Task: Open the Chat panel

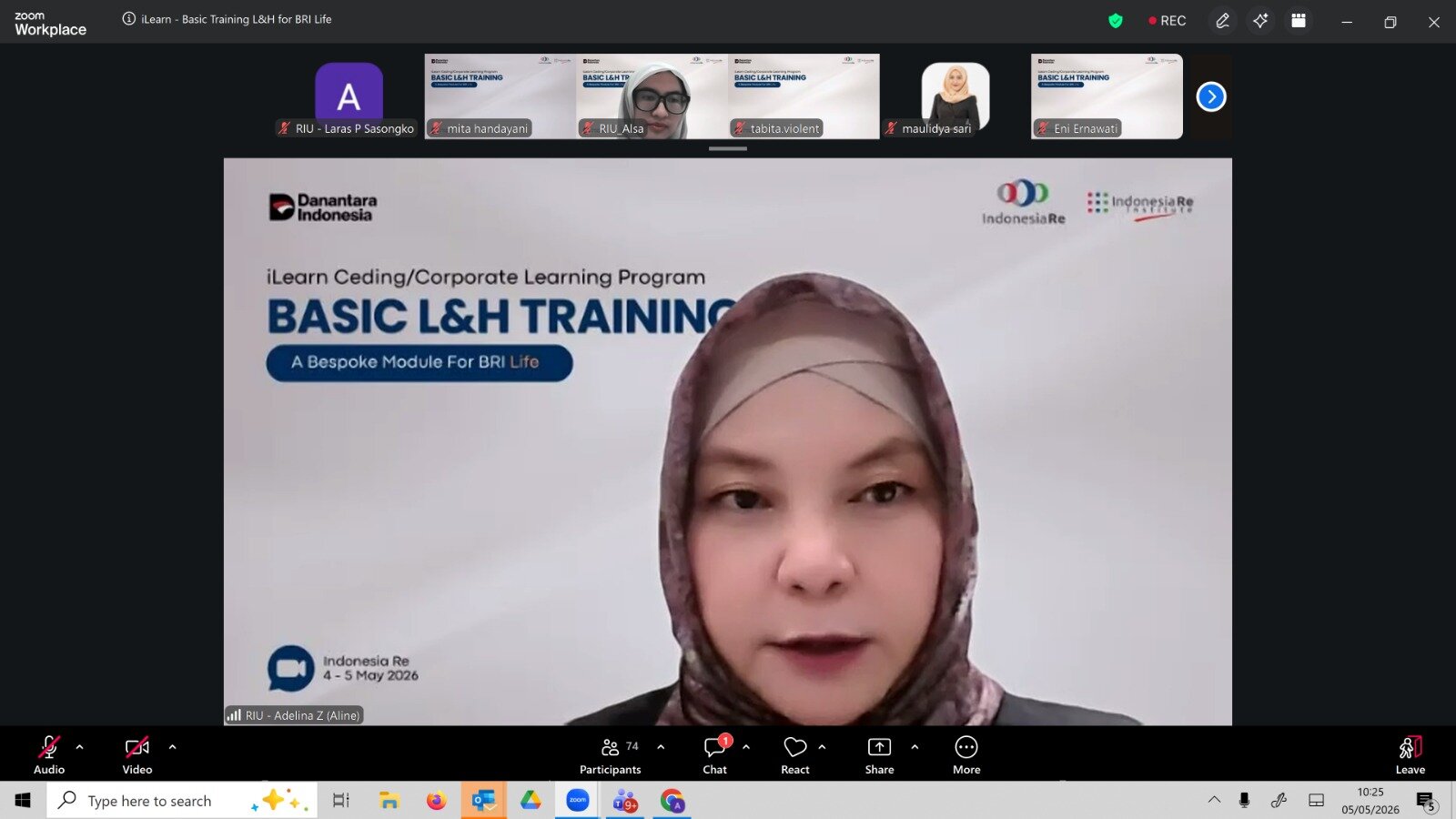Action: pos(715,754)
